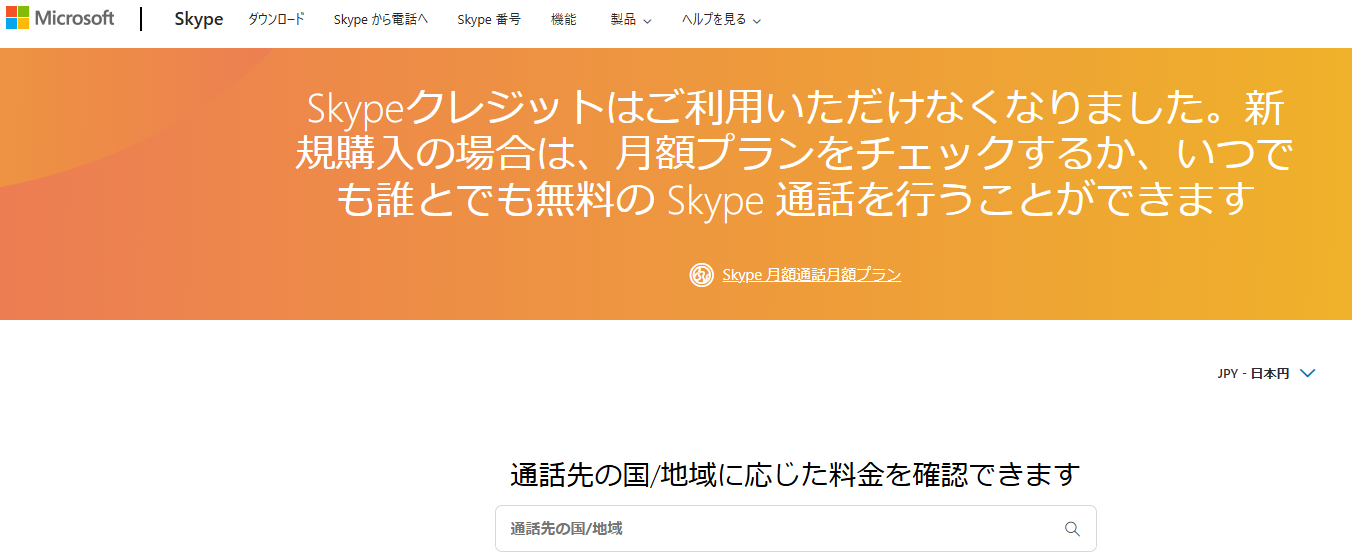Click the chevron next to 製品
1352x555 pixels.
pos(647,20)
